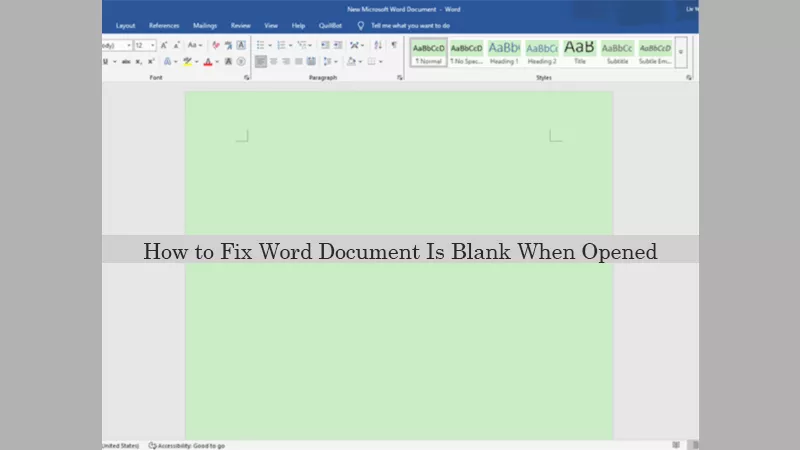Open the Font dialog launcher
Viewport: 800px width, 450px height.
(246, 78)
